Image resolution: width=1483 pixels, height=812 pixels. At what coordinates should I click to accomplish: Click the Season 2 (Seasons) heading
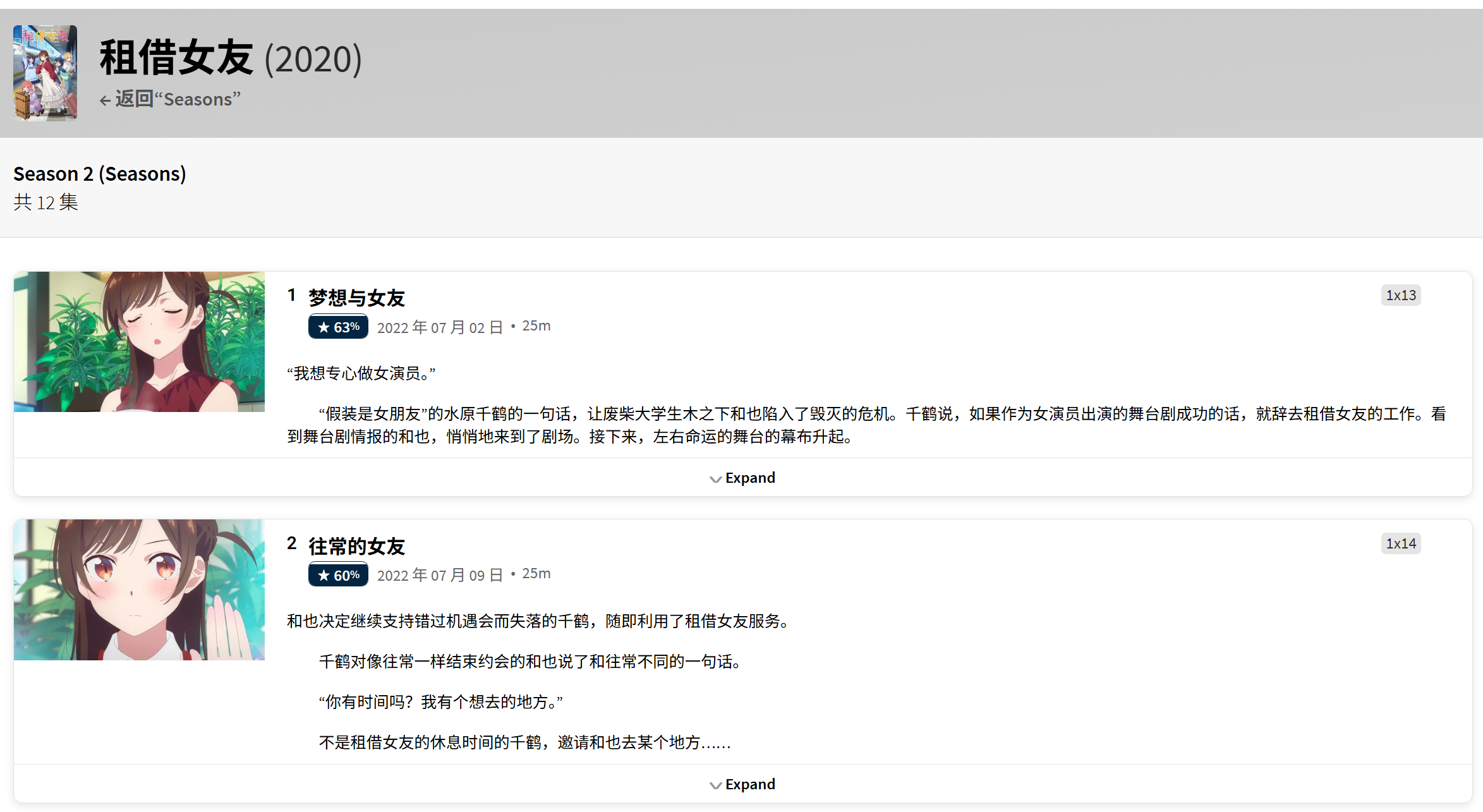[x=100, y=173]
